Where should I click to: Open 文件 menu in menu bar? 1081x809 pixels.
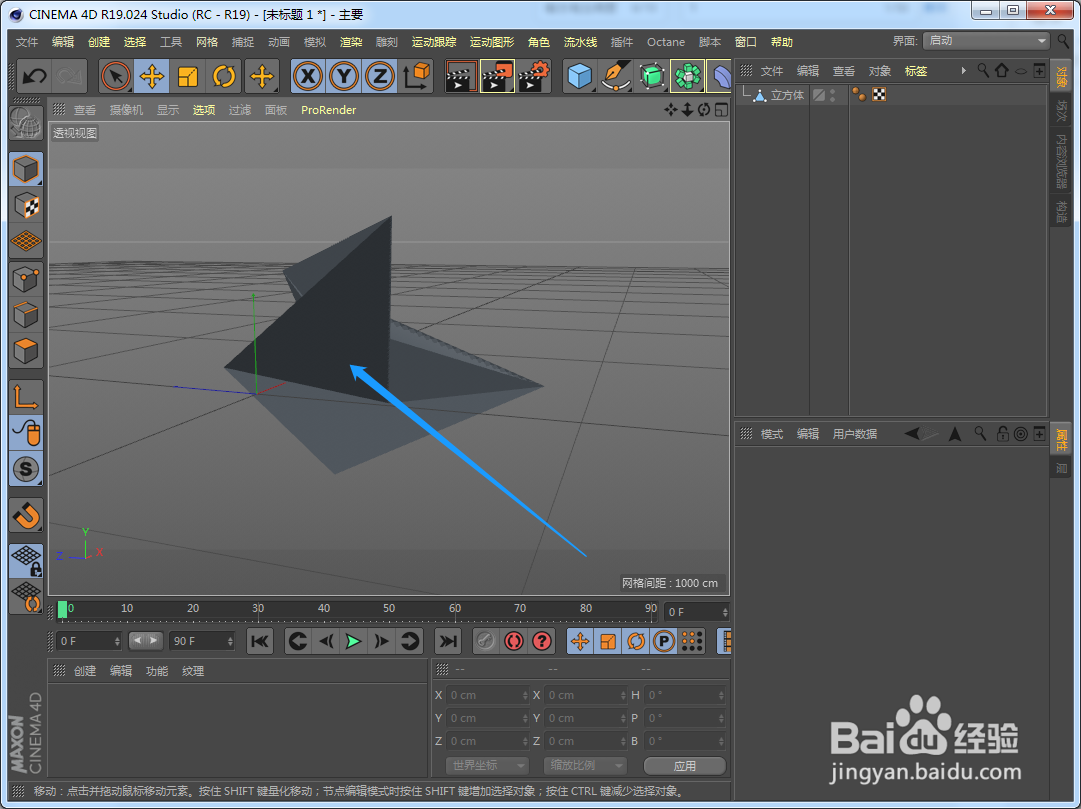coord(27,42)
